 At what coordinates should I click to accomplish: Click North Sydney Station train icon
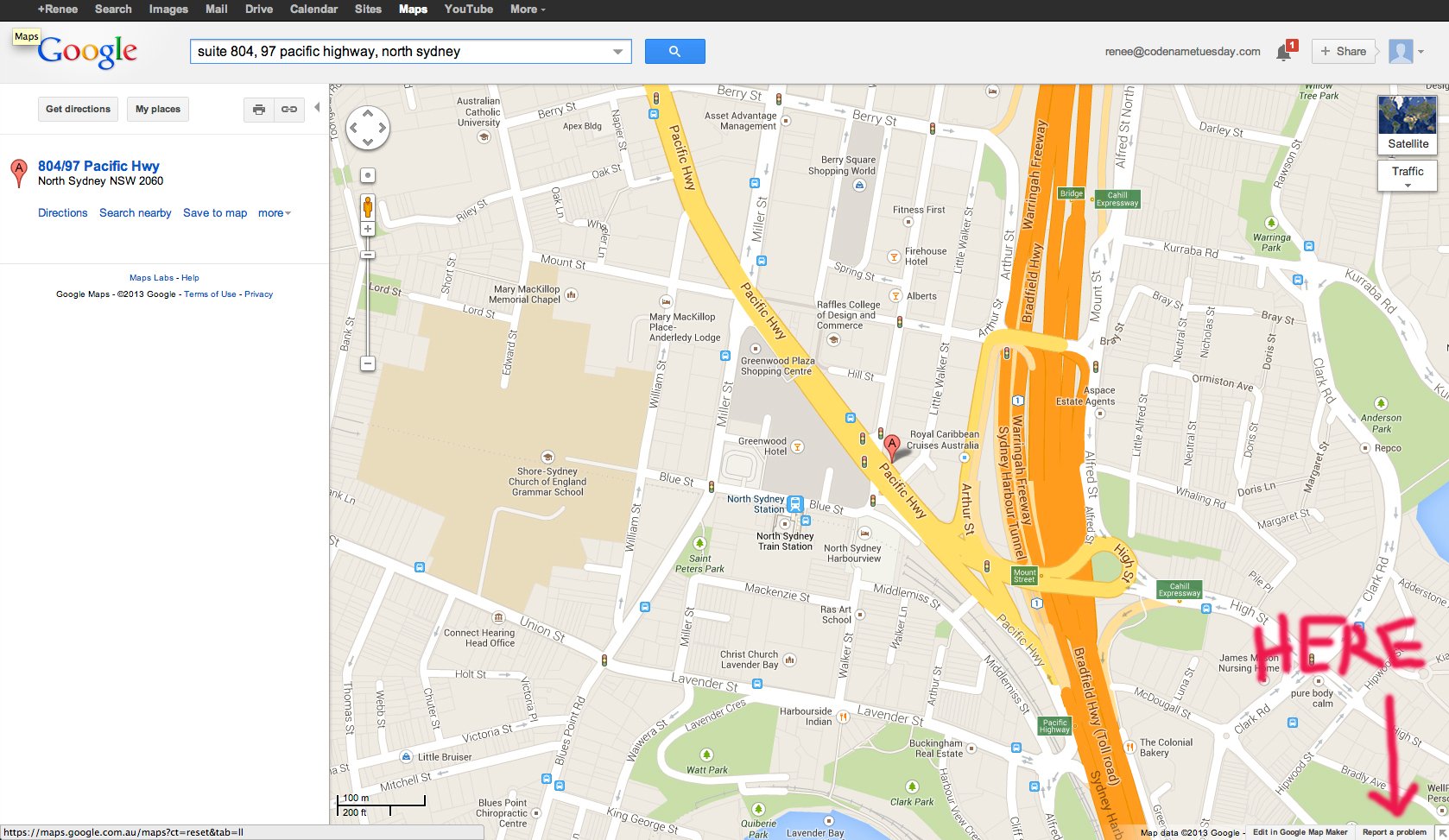[795, 503]
